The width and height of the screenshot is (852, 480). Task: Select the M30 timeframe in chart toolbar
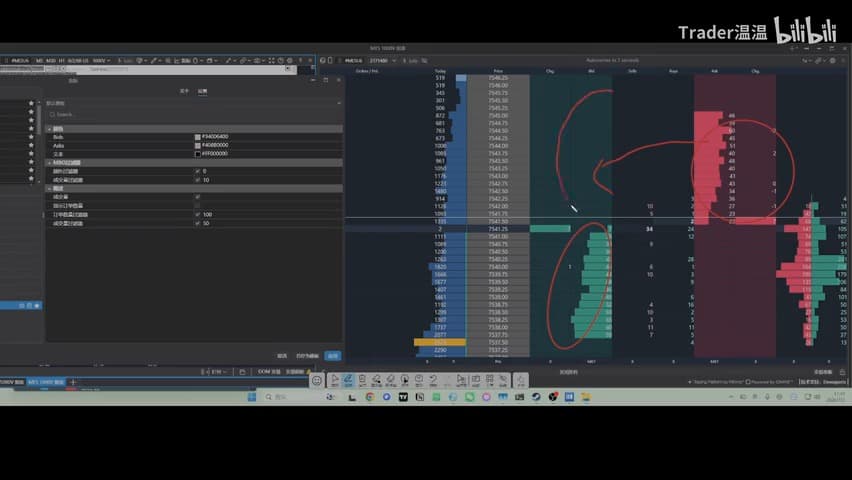coord(51,60)
